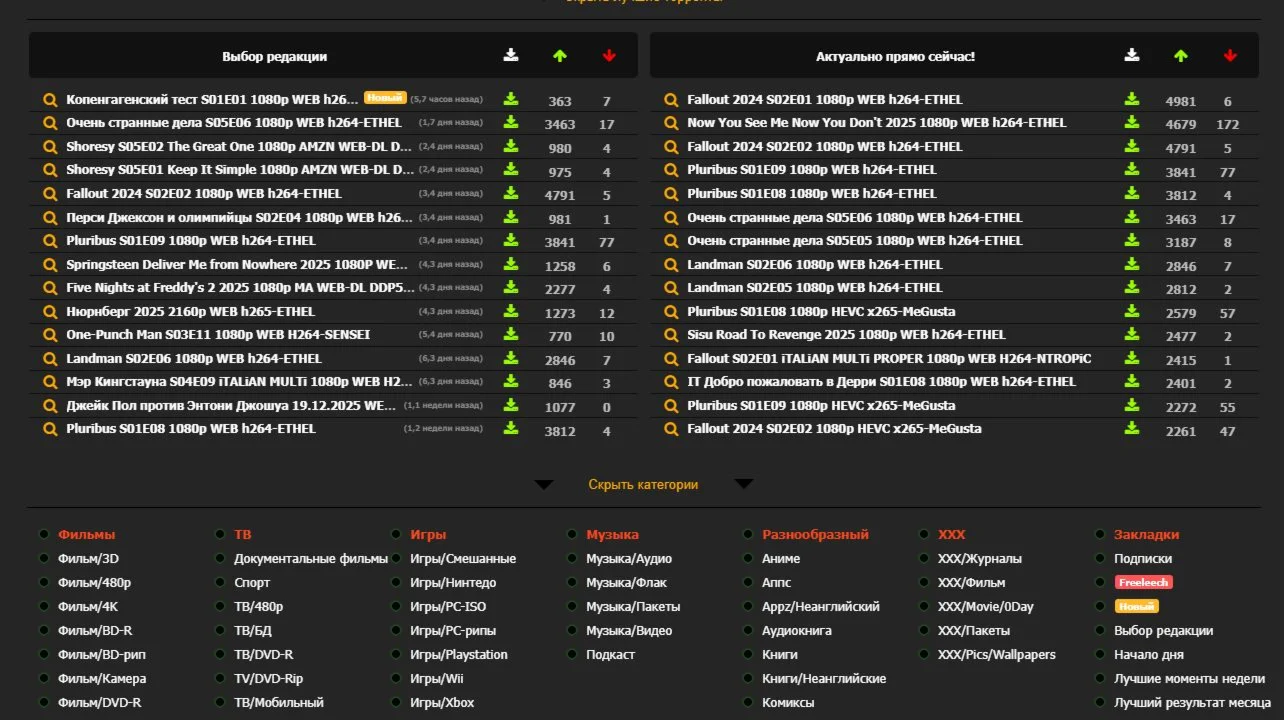
Task: Click the Новый badge next to Копенгагенский тест
Action: (x=382, y=98)
